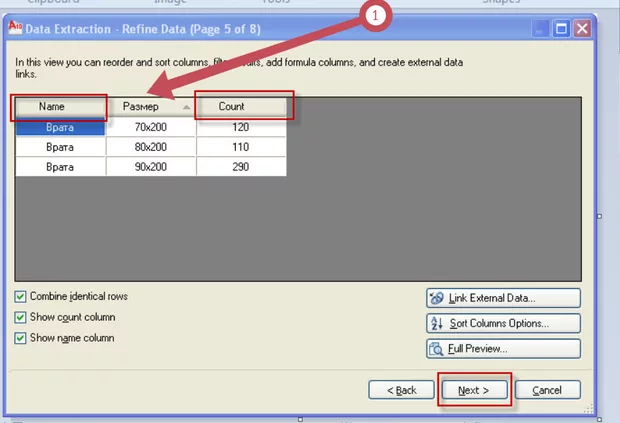Click the sort arrow in Размер header
The image size is (620, 423).
[x=187, y=107]
